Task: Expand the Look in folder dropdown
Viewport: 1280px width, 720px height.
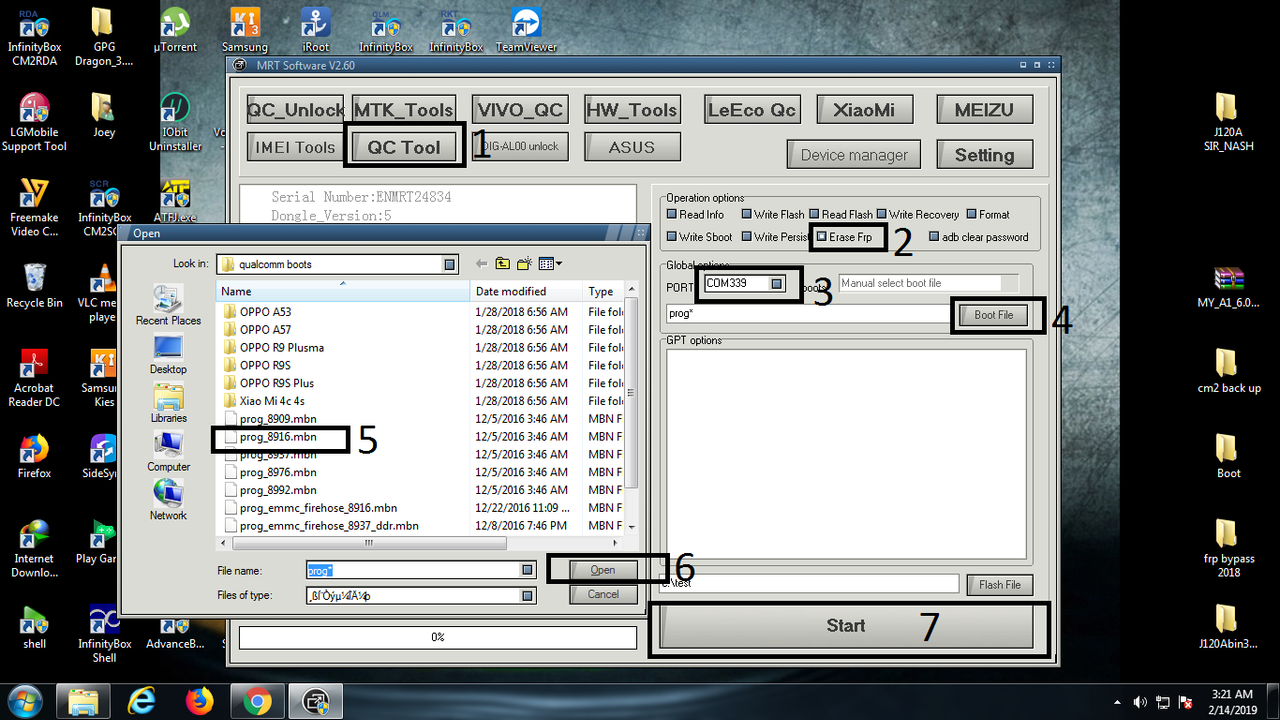Action: point(450,264)
